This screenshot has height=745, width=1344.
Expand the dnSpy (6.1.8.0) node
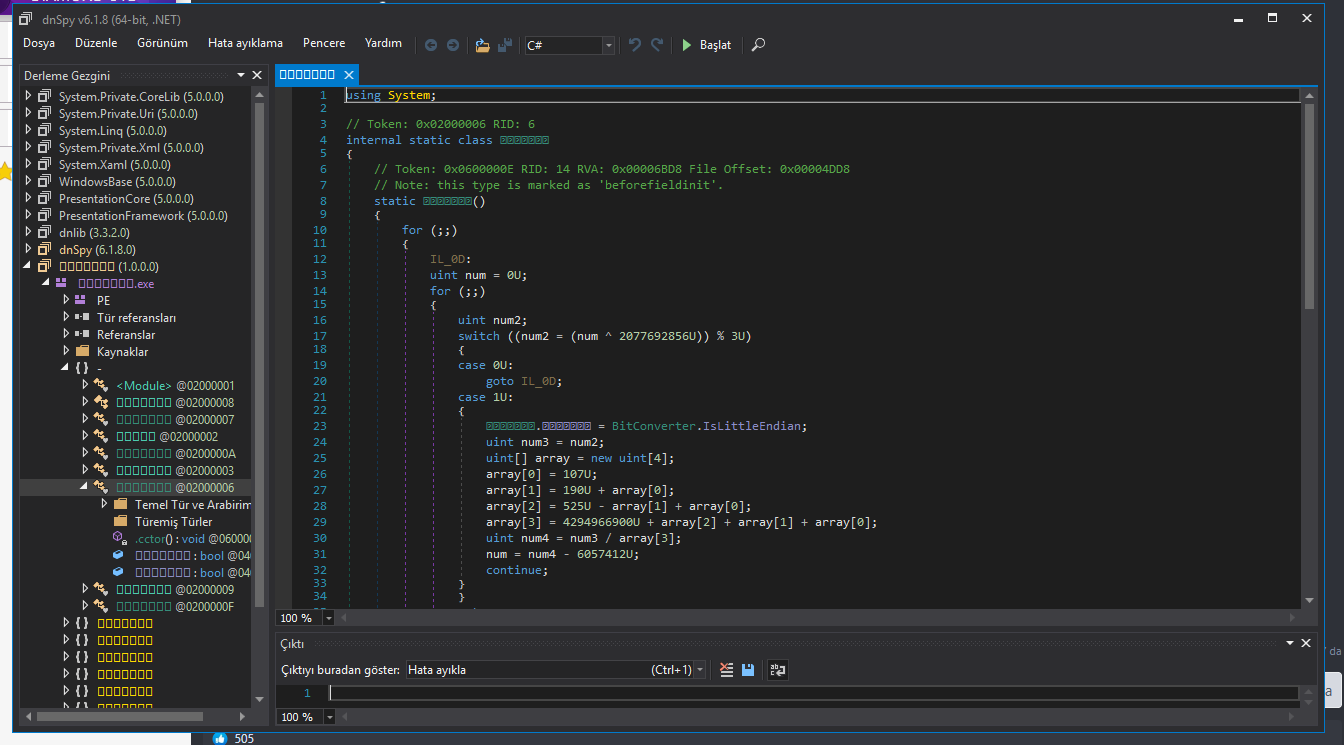click(29, 249)
